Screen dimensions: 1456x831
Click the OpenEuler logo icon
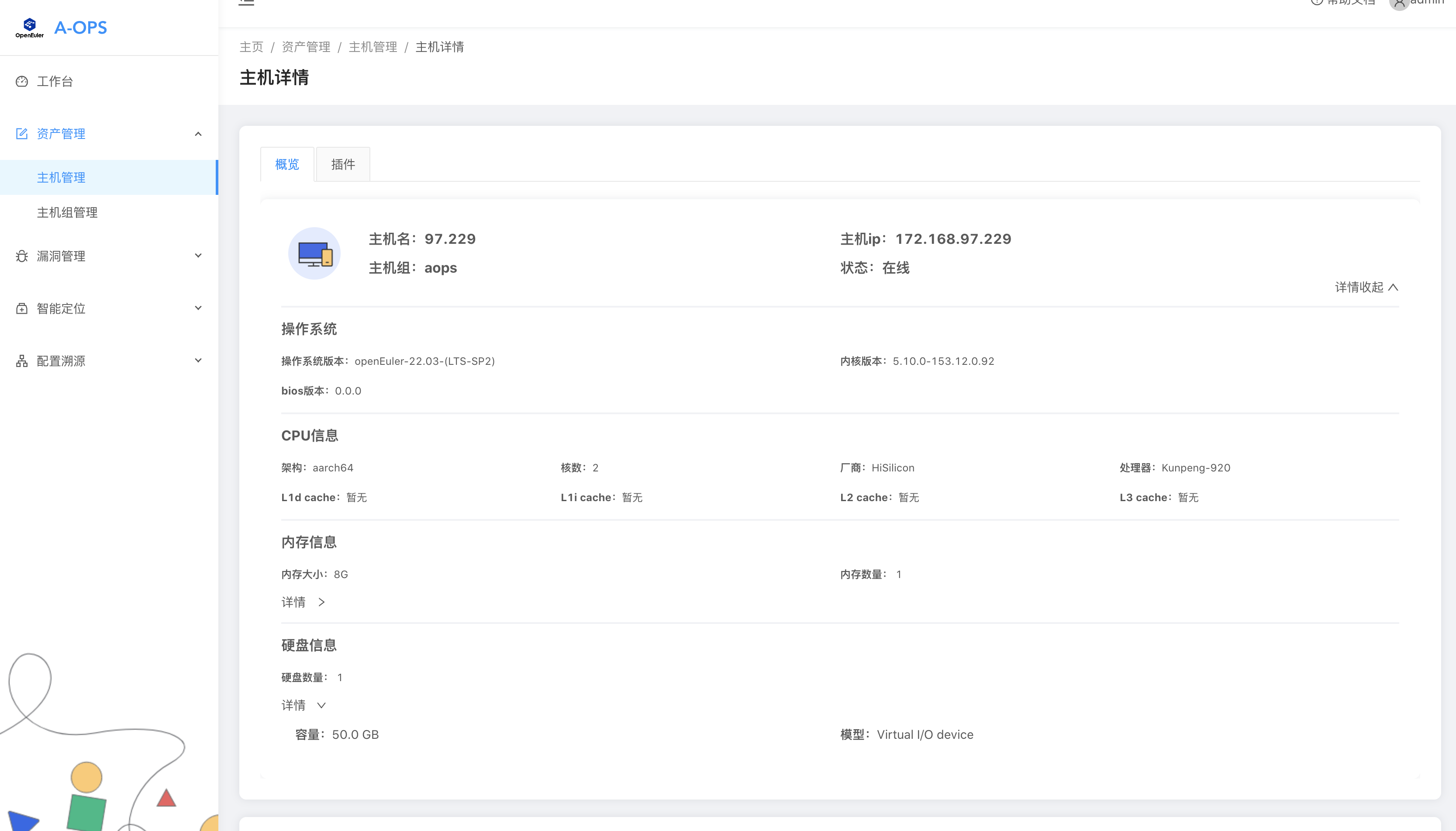point(30,27)
